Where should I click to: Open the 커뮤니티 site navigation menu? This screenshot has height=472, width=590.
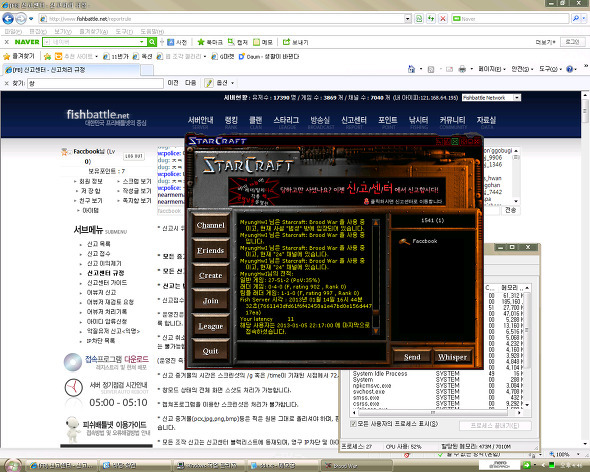pos(452,120)
